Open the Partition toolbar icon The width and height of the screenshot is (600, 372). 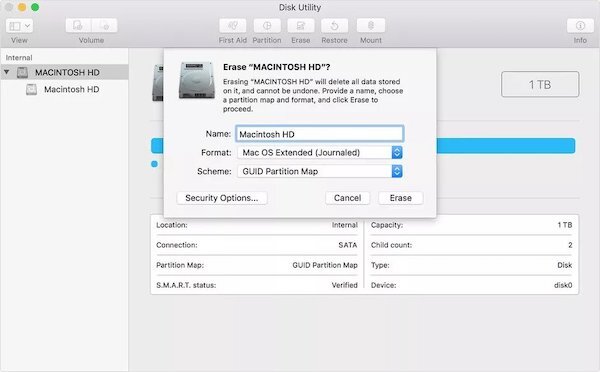pos(267,26)
